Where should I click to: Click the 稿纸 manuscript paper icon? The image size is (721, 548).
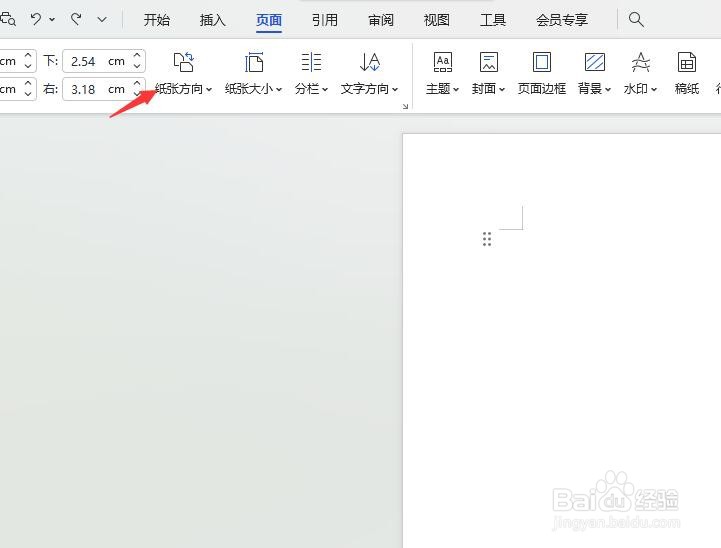(x=687, y=62)
